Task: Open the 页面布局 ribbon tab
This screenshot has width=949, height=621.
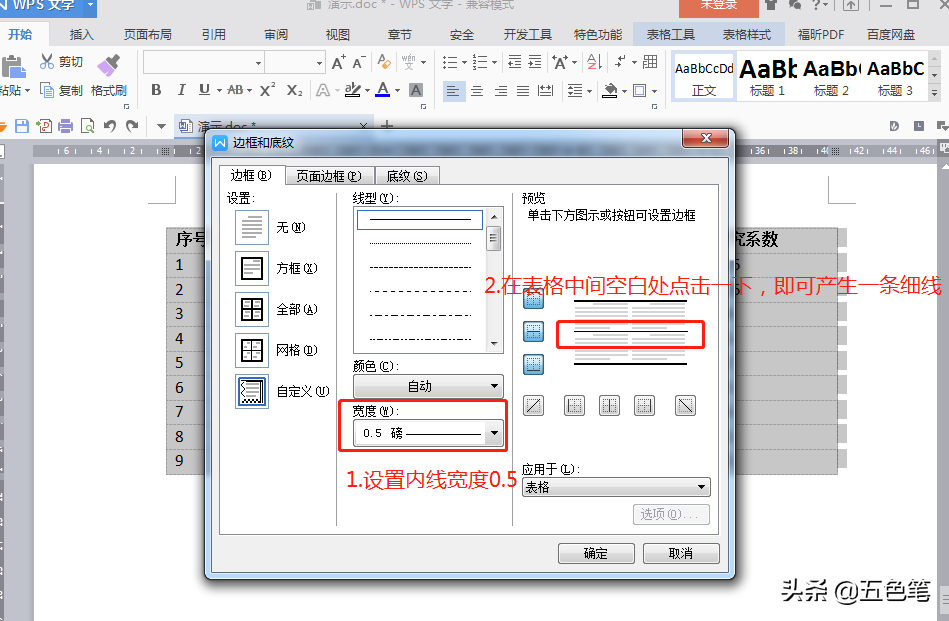Action: (x=148, y=35)
